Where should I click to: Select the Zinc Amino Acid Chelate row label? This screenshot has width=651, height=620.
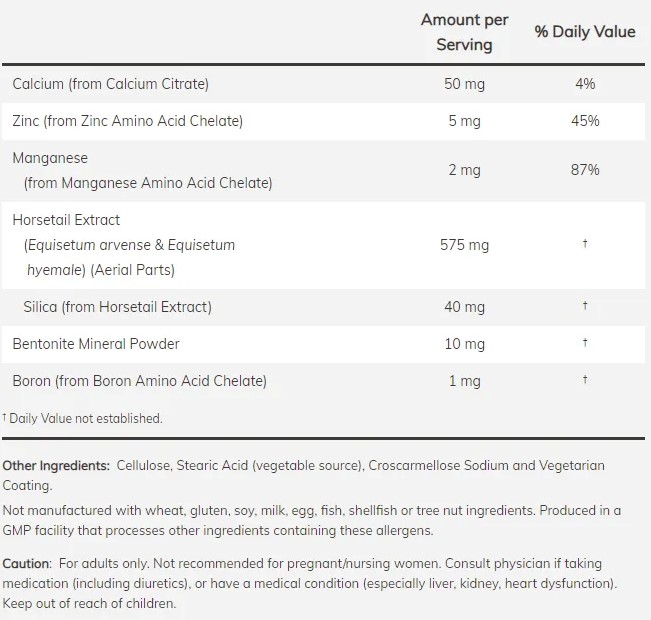(x=127, y=121)
